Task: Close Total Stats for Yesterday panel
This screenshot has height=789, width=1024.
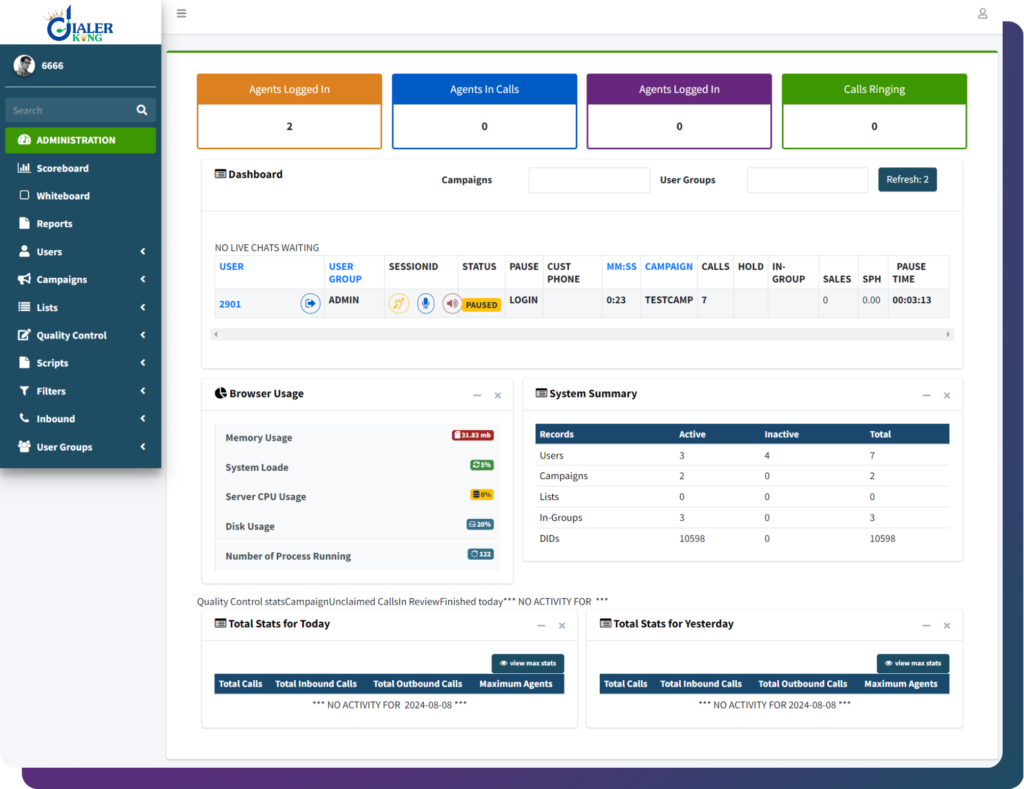Action: coord(947,626)
